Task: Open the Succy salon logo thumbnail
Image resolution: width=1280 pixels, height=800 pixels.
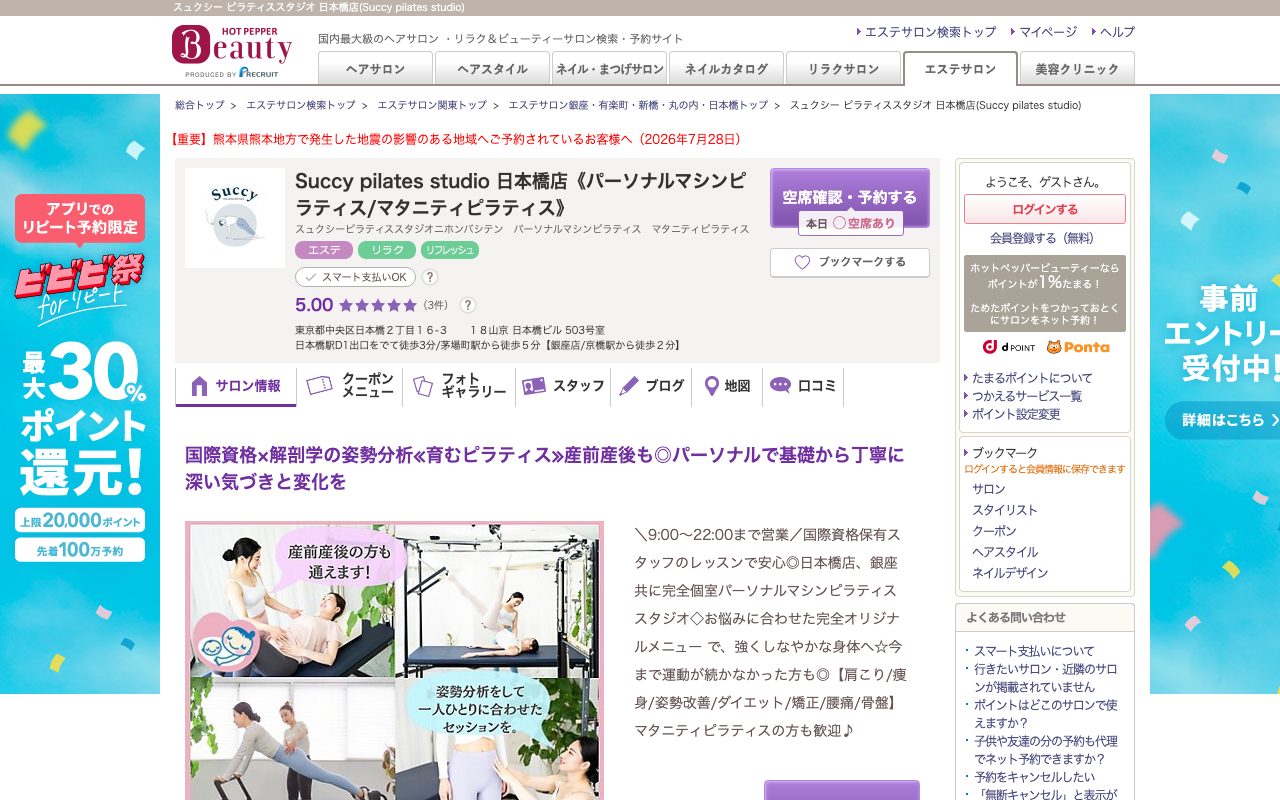Action: [235, 218]
